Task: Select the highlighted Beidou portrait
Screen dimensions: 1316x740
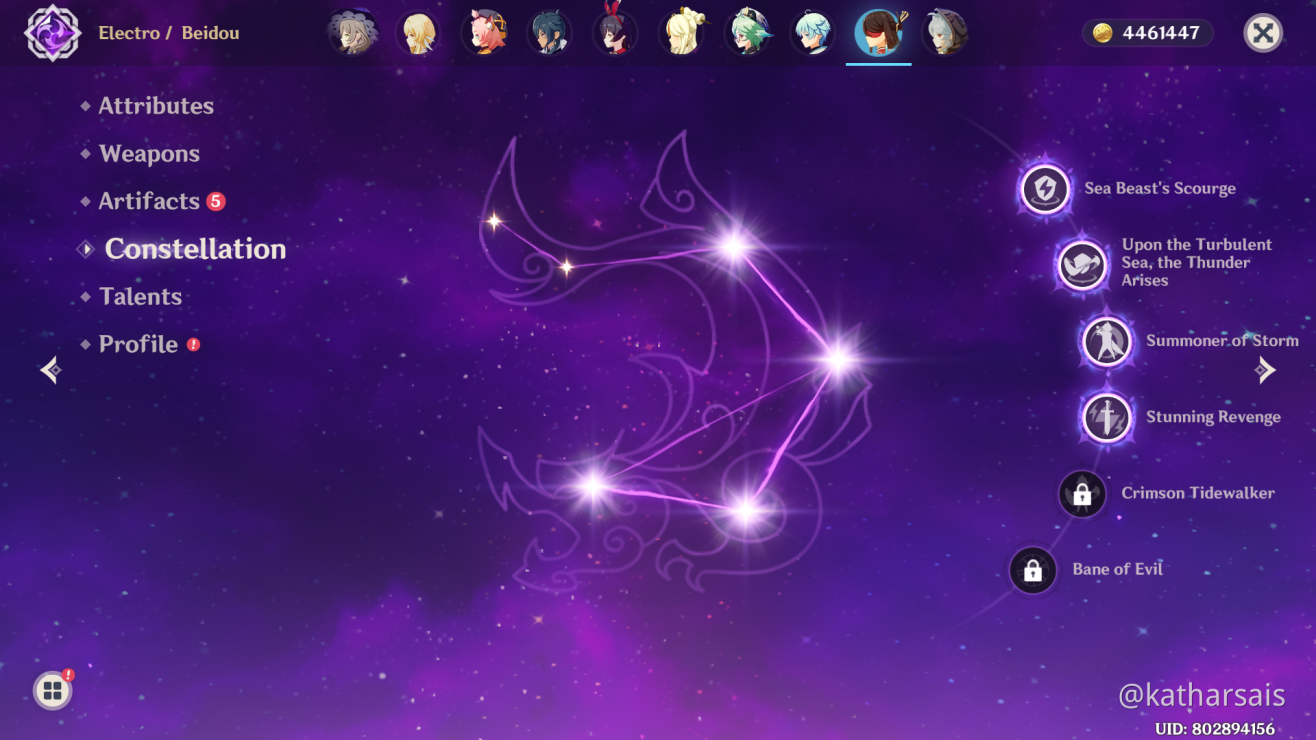Action: 879,33
